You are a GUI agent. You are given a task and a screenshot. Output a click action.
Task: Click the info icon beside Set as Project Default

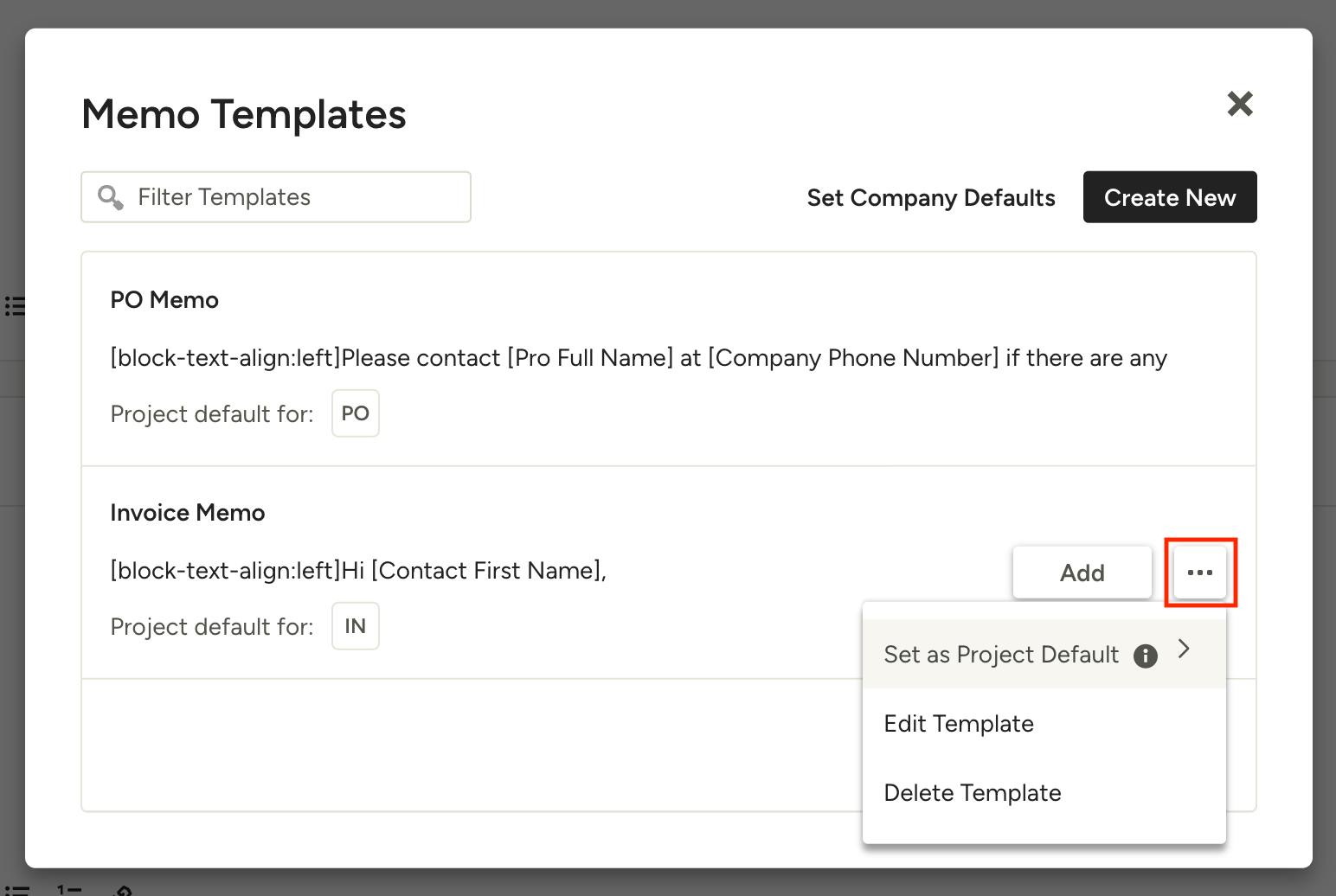tap(1145, 656)
